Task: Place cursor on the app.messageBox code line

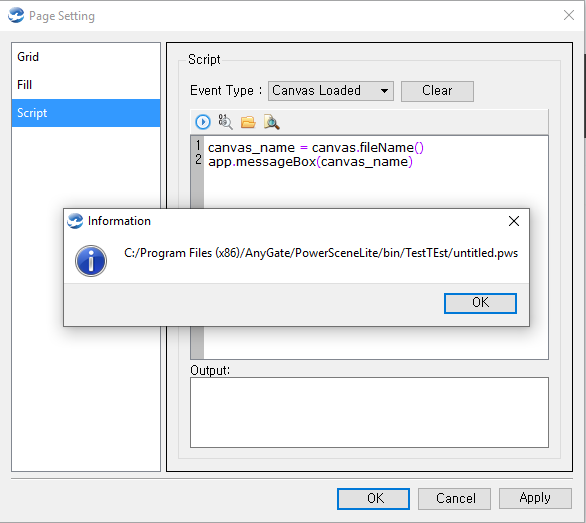Action: 310,162
